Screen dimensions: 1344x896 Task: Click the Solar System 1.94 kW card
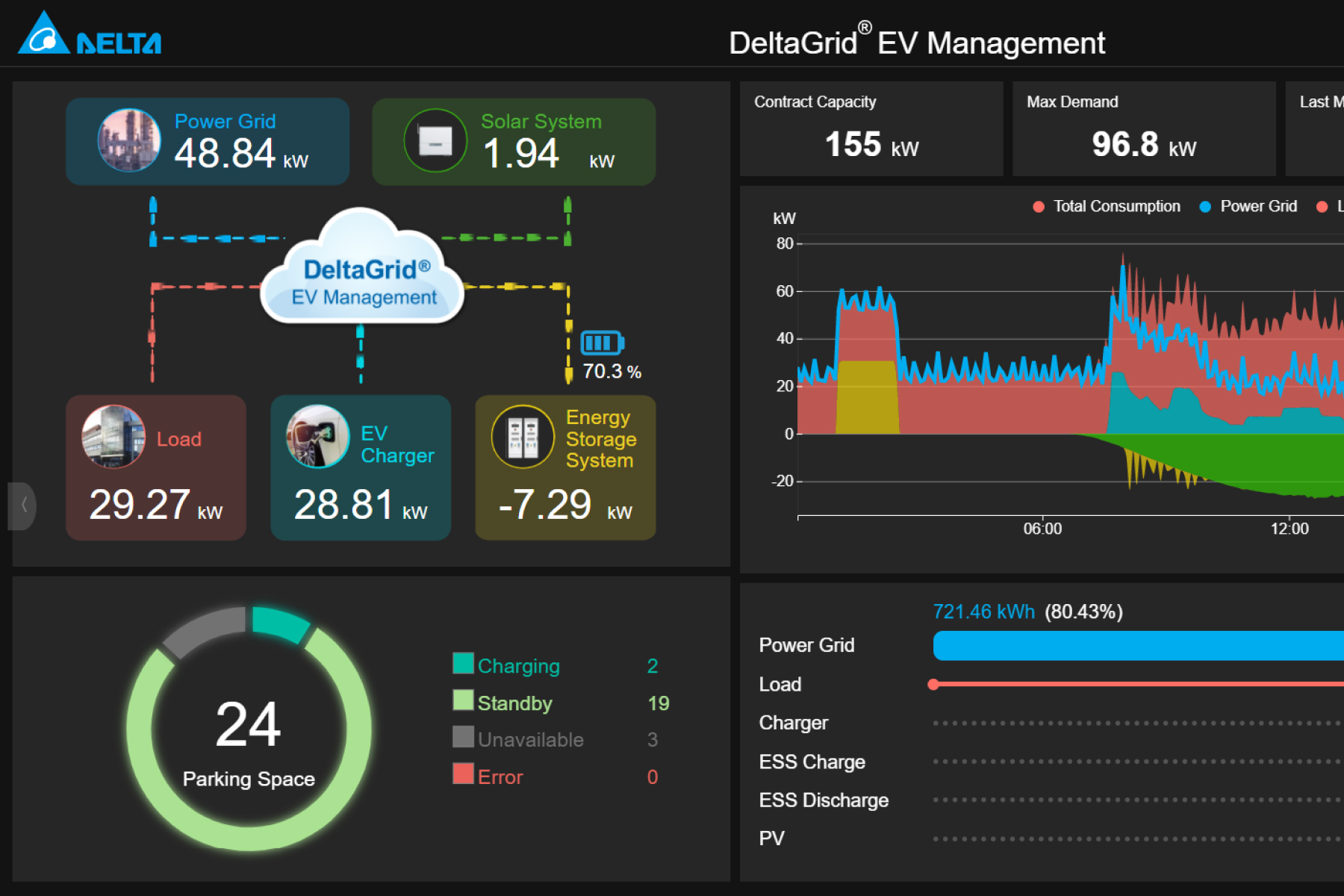(514, 141)
